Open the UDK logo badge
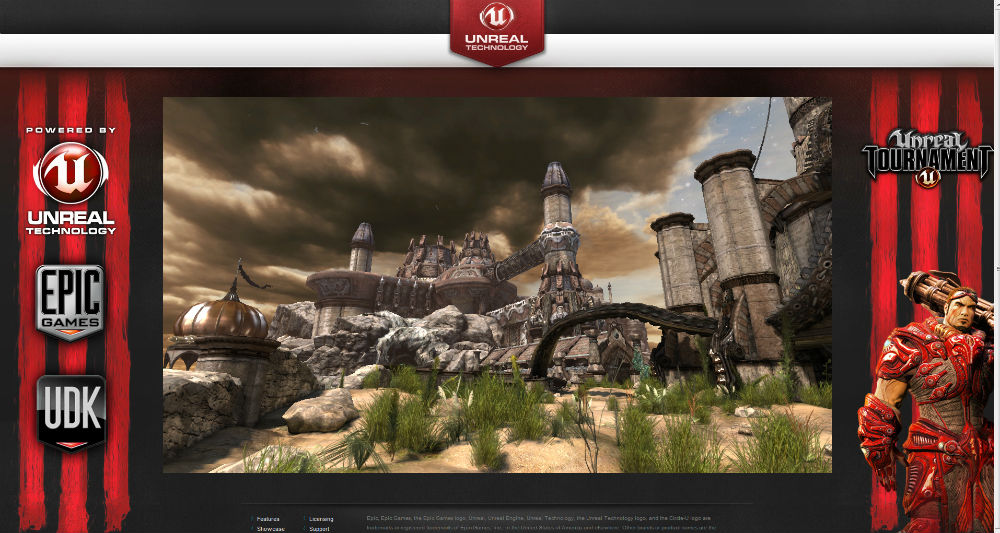The image size is (1000, 533). (71, 413)
